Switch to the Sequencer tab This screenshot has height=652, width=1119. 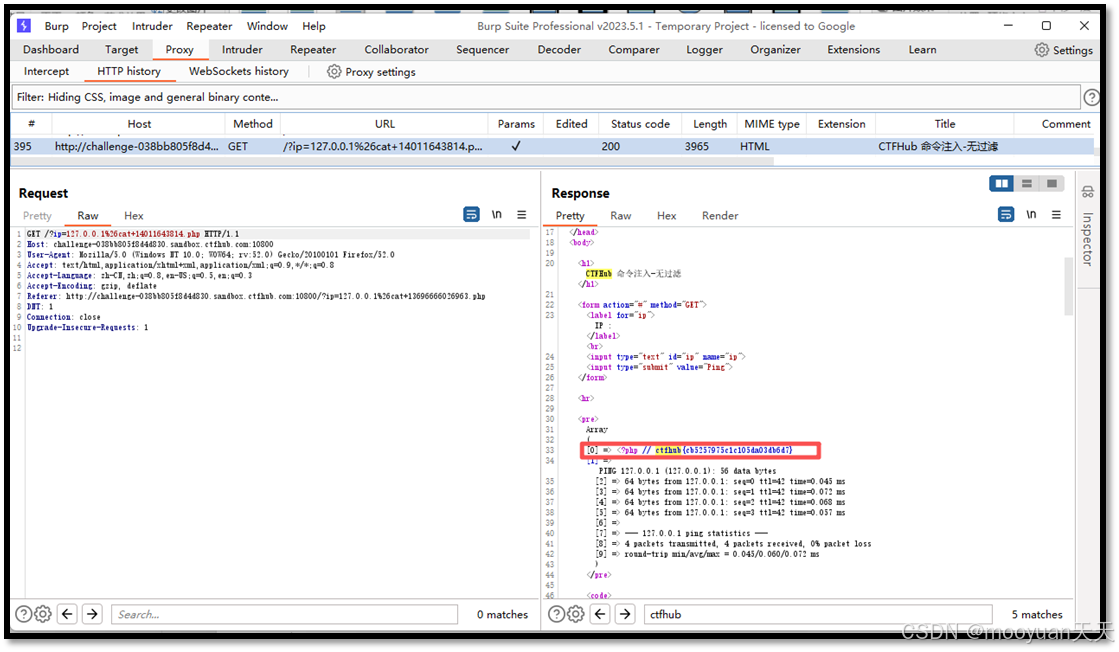482,50
